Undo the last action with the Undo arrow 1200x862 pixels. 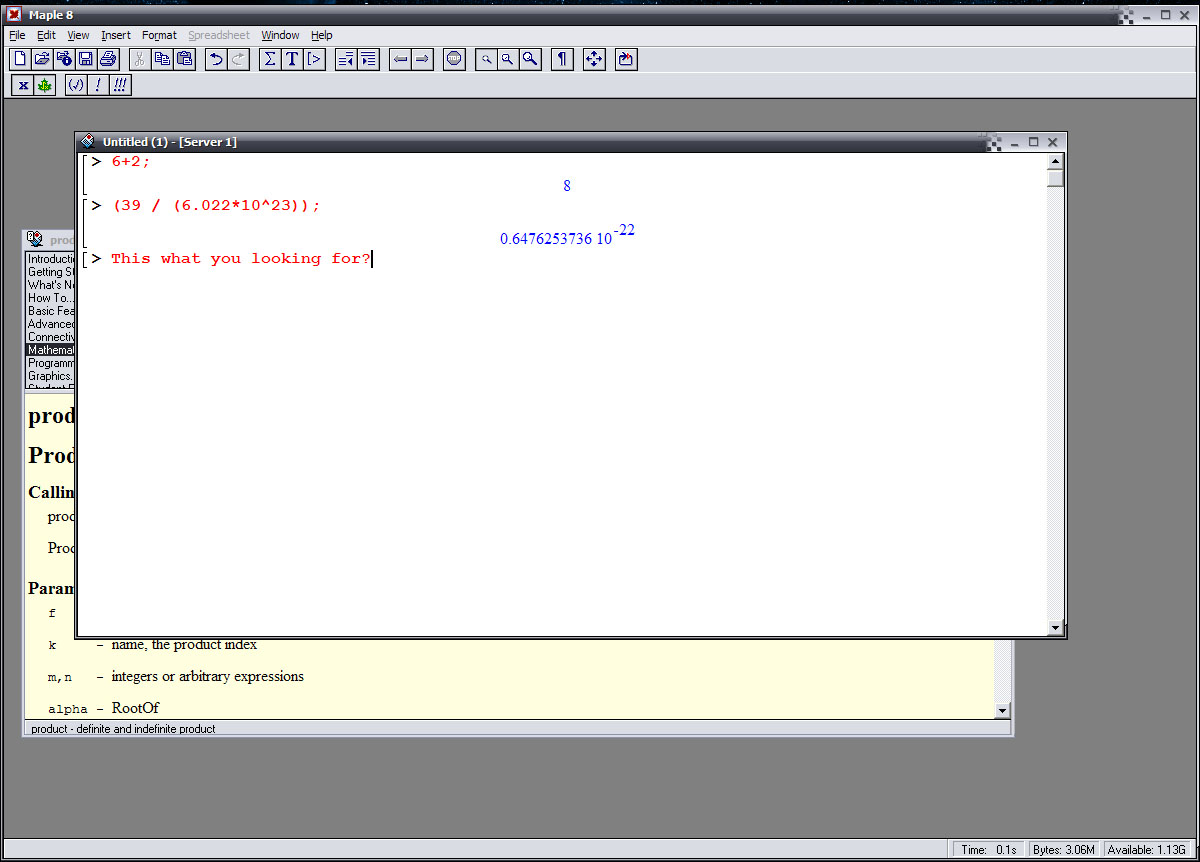tap(216, 59)
